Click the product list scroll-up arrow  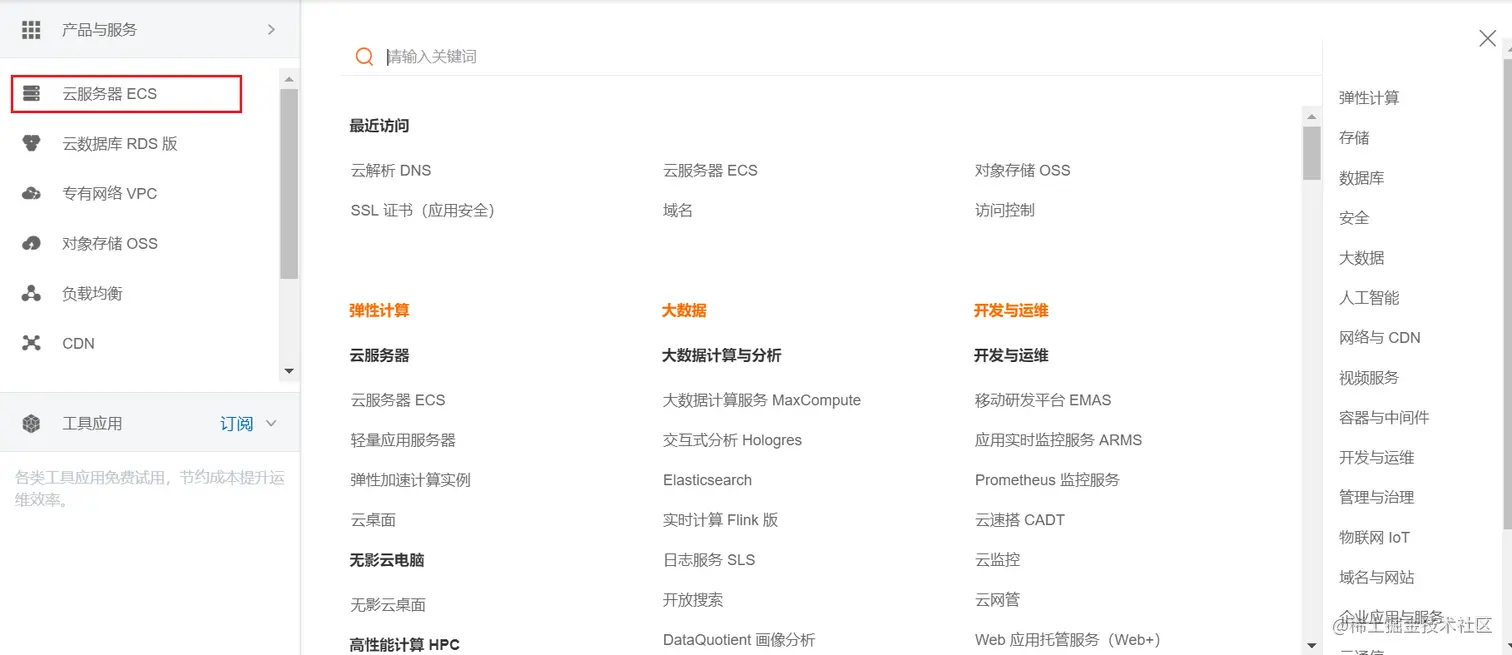coord(1312,117)
